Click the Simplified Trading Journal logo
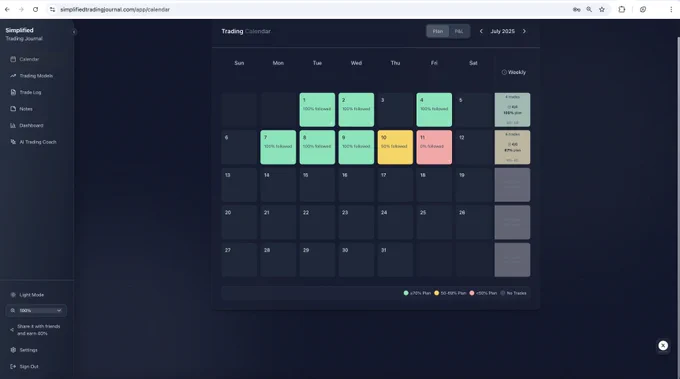 (24, 34)
